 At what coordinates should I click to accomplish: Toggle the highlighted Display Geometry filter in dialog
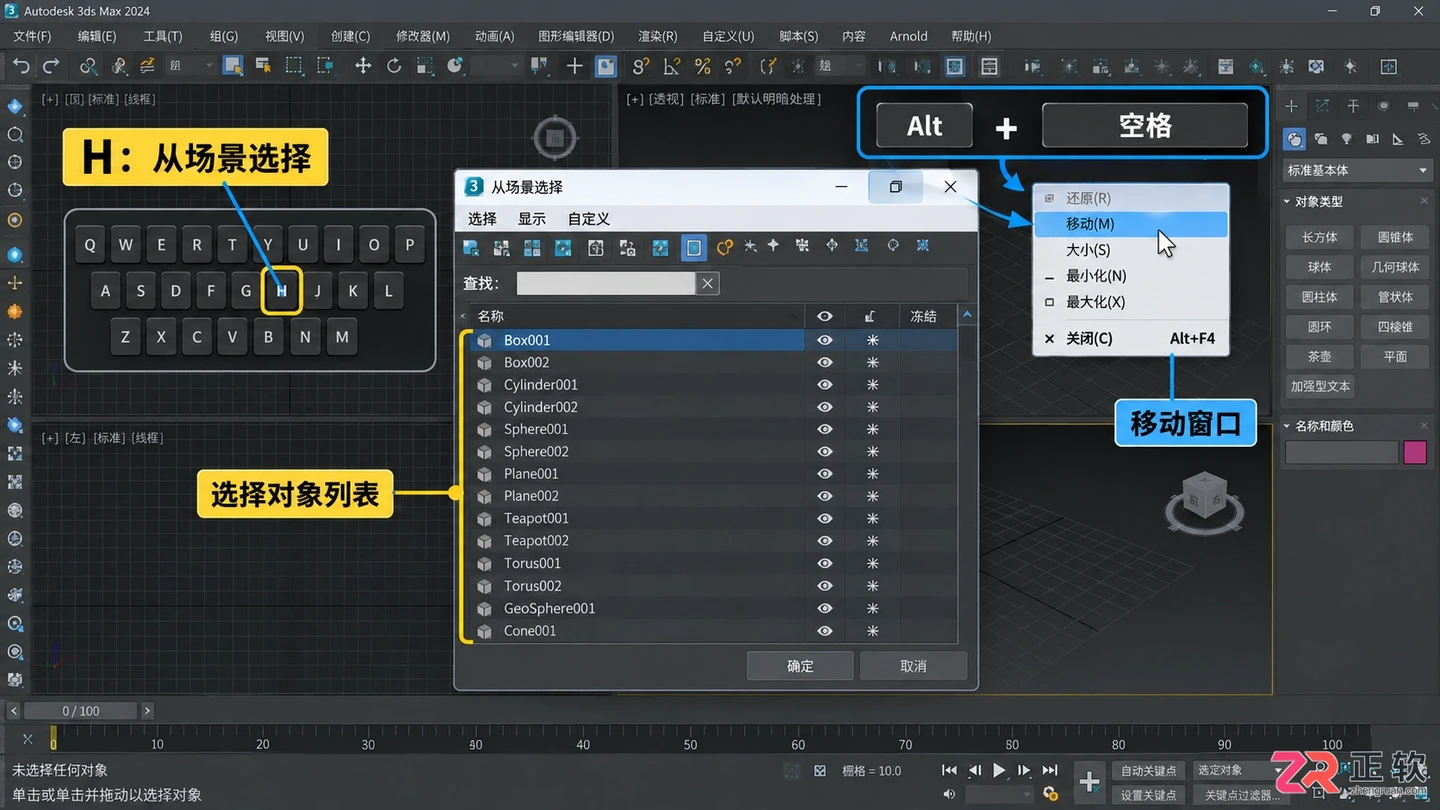pyautogui.click(x=694, y=246)
